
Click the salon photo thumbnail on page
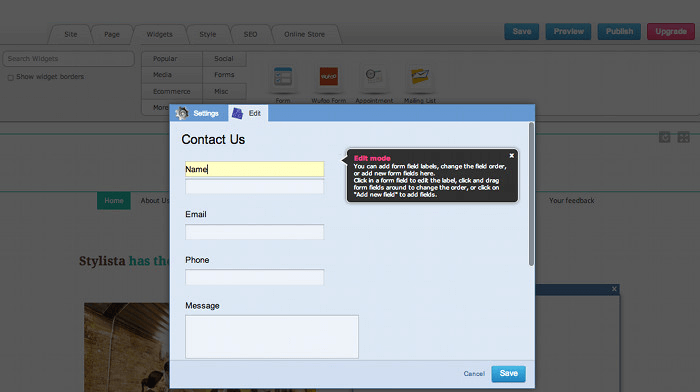pos(127,347)
